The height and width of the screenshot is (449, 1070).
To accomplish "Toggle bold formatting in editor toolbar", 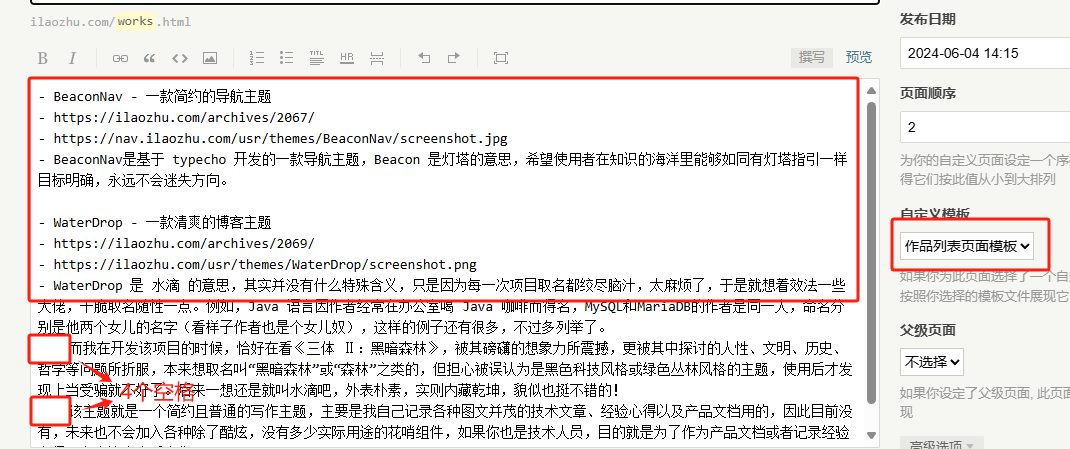I will (x=42, y=58).
